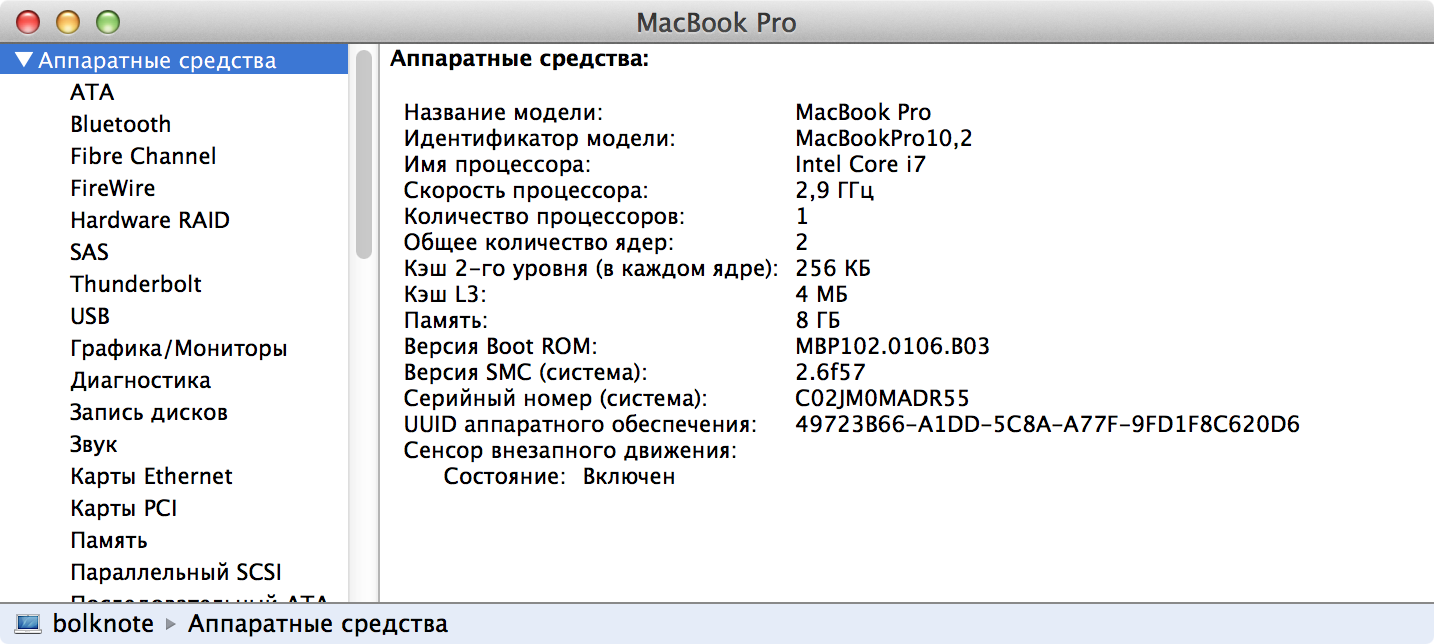
Task: Click the processor name Intel Core i7
Action: coord(860,164)
